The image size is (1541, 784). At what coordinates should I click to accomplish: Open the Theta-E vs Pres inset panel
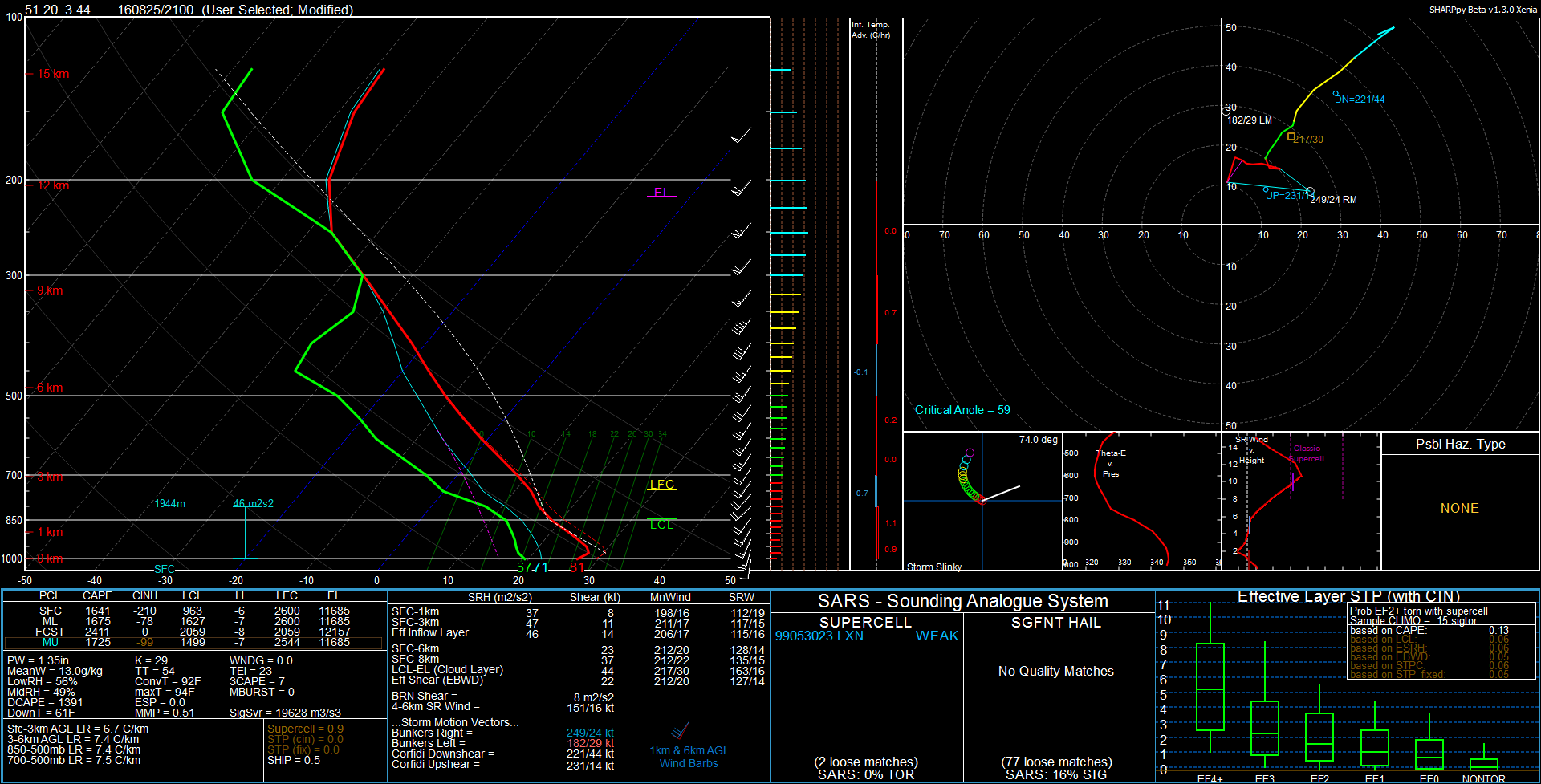[1141, 502]
